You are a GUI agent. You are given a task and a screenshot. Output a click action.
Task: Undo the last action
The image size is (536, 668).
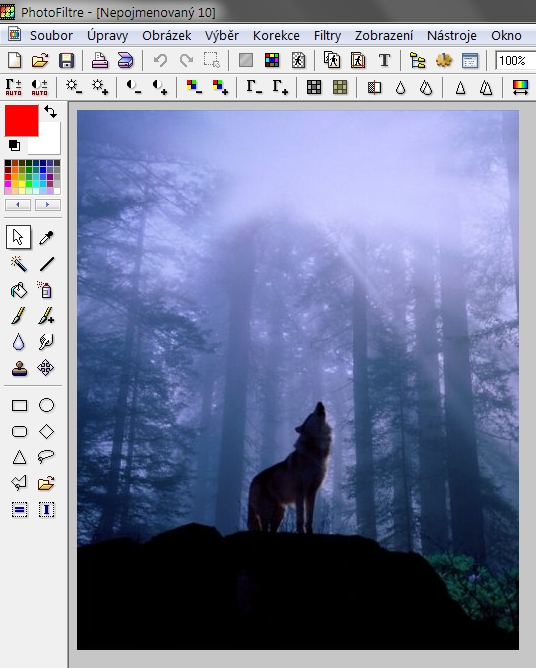160,60
